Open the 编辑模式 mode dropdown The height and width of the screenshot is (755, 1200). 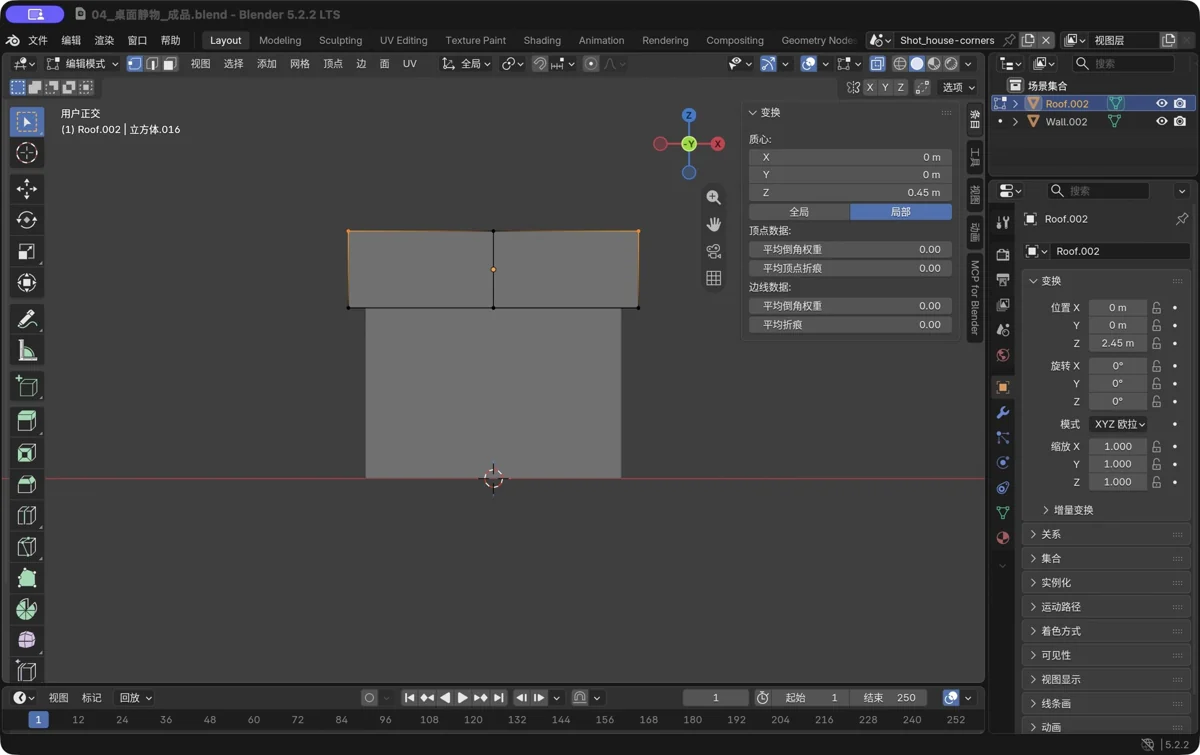click(x=82, y=64)
